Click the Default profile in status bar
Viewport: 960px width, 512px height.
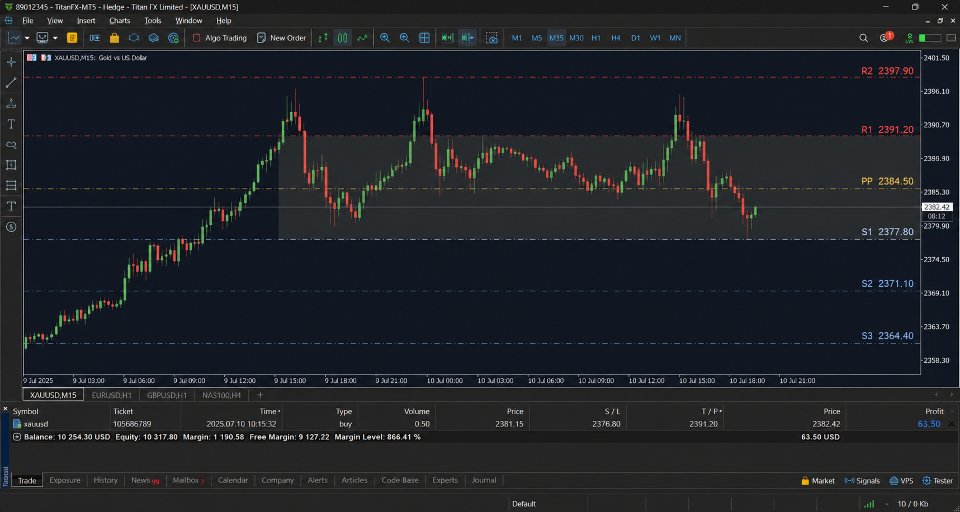(524, 504)
